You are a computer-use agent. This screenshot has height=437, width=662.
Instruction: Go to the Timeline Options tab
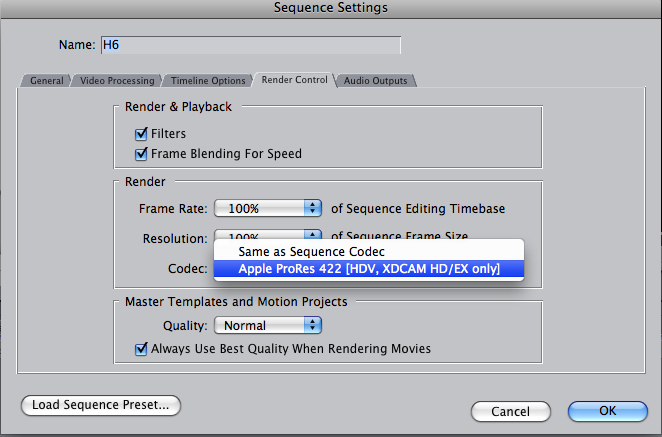pyautogui.click(x=207, y=80)
